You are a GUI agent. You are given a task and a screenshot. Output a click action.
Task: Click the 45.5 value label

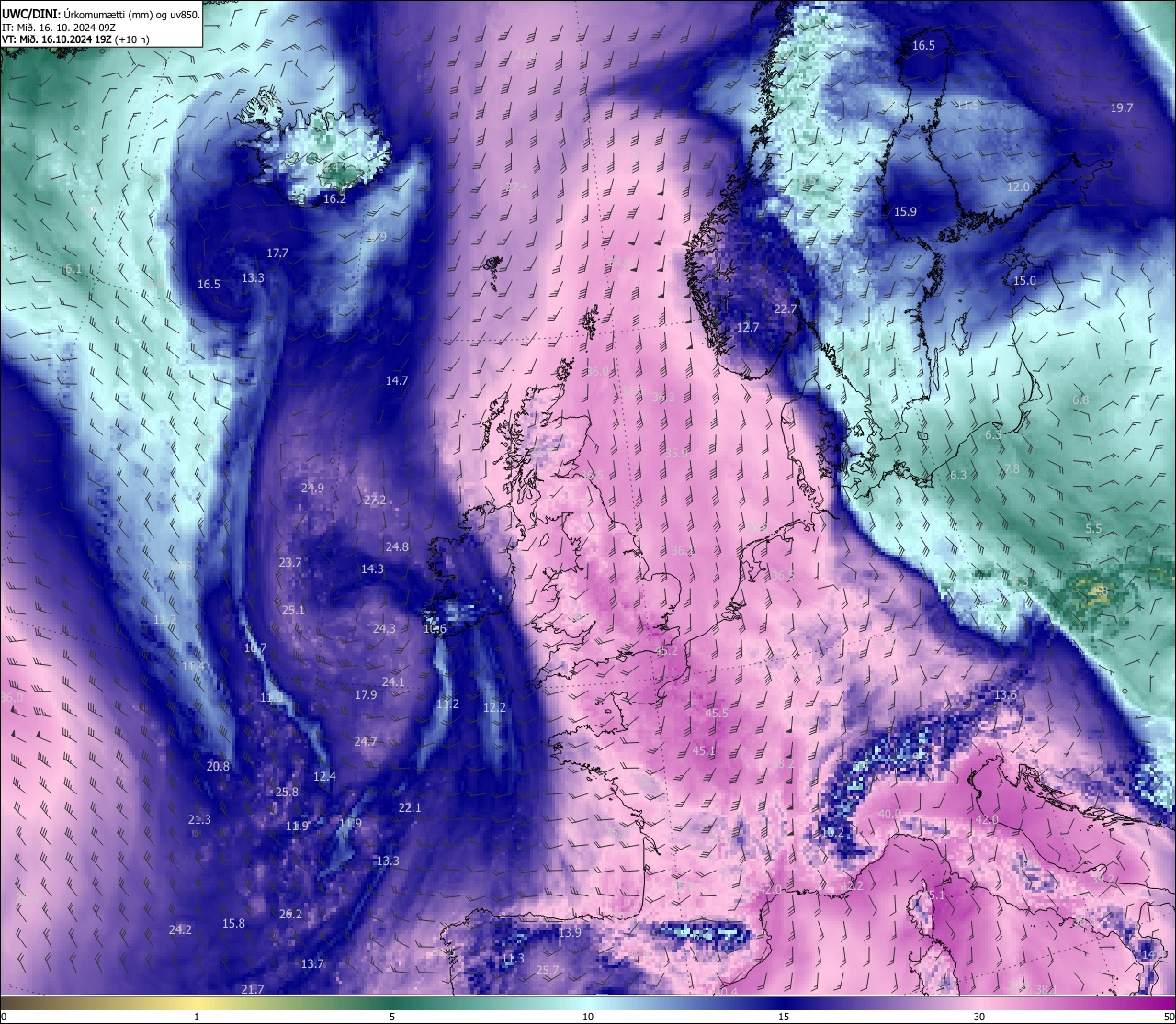(x=717, y=713)
